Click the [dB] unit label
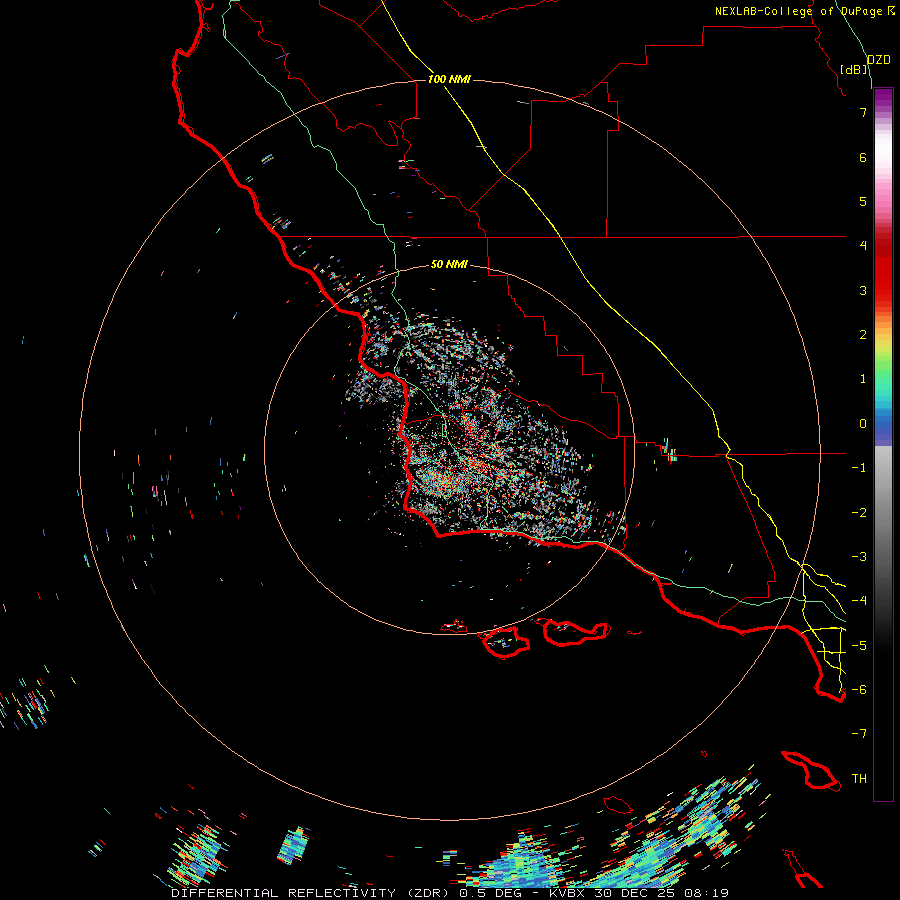This screenshot has width=900, height=900. tap(854, 69)
